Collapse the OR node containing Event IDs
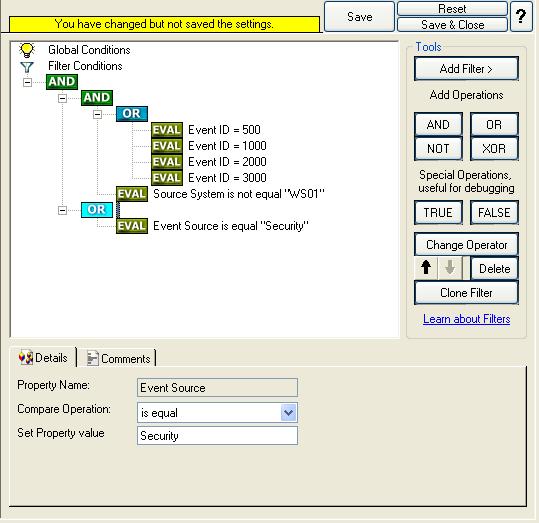This screenshot has height=523, width=539. 97,114
